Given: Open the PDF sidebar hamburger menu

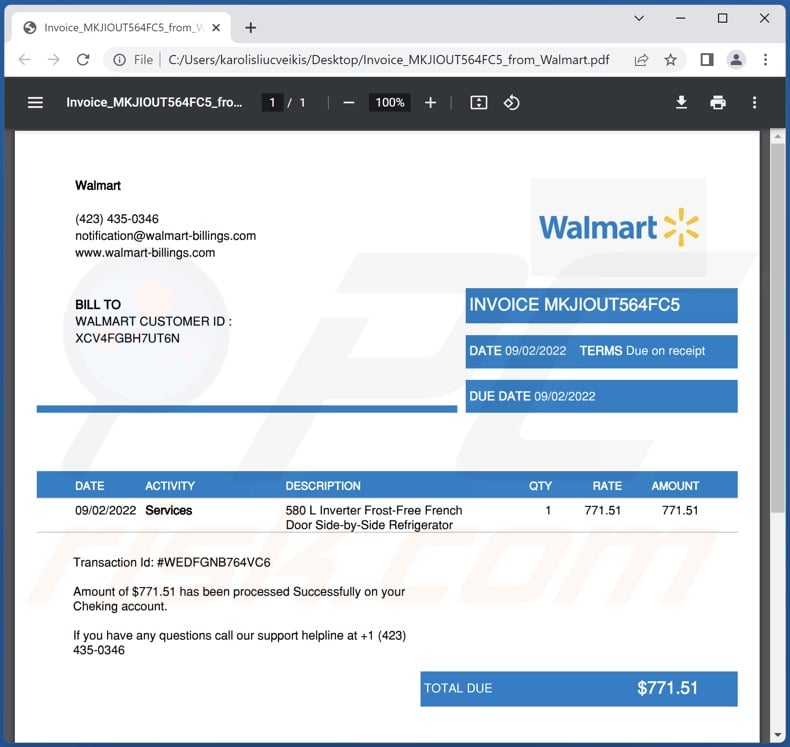Looking at the screenshot, I should tap(35, 103).
